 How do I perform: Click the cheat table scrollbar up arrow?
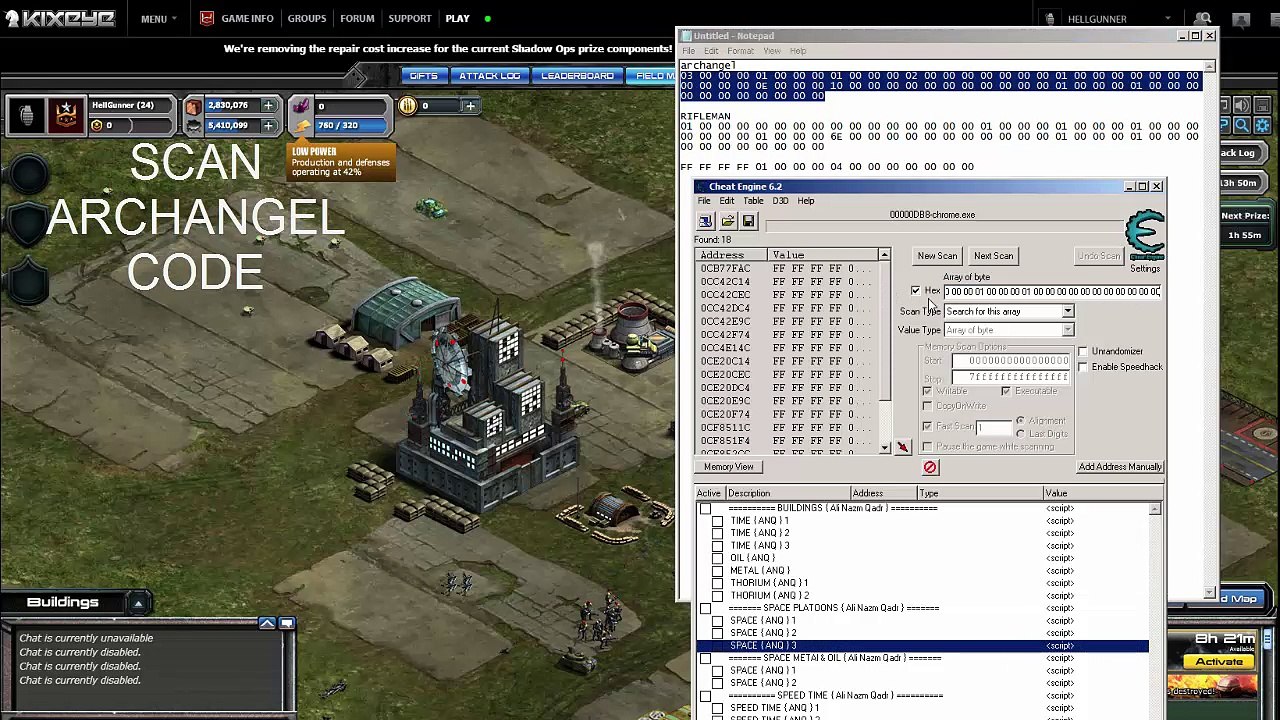1155,510
